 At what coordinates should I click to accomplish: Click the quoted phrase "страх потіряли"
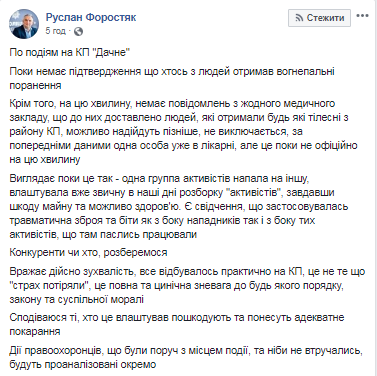pyautogui.click(x=49, y=285)
